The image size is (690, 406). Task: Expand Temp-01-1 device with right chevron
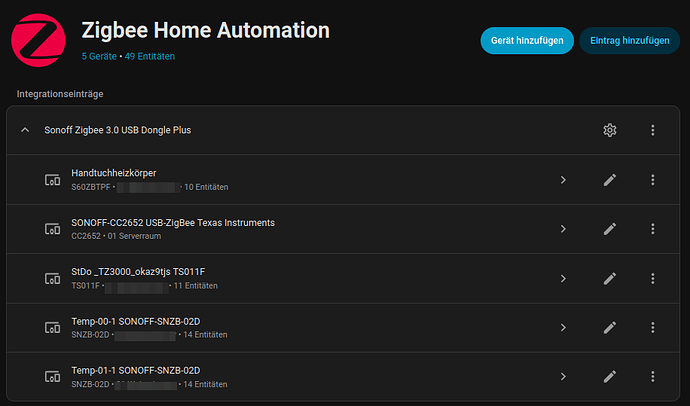pos(563,377)
